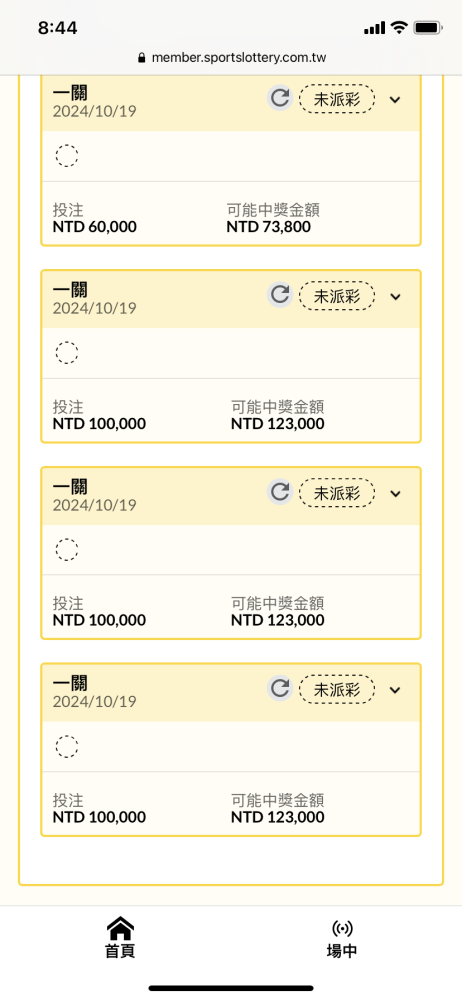This screenshot has width=462, height=1000.
Task: Open the 首頁 home icon
Action: pos(120,927)
